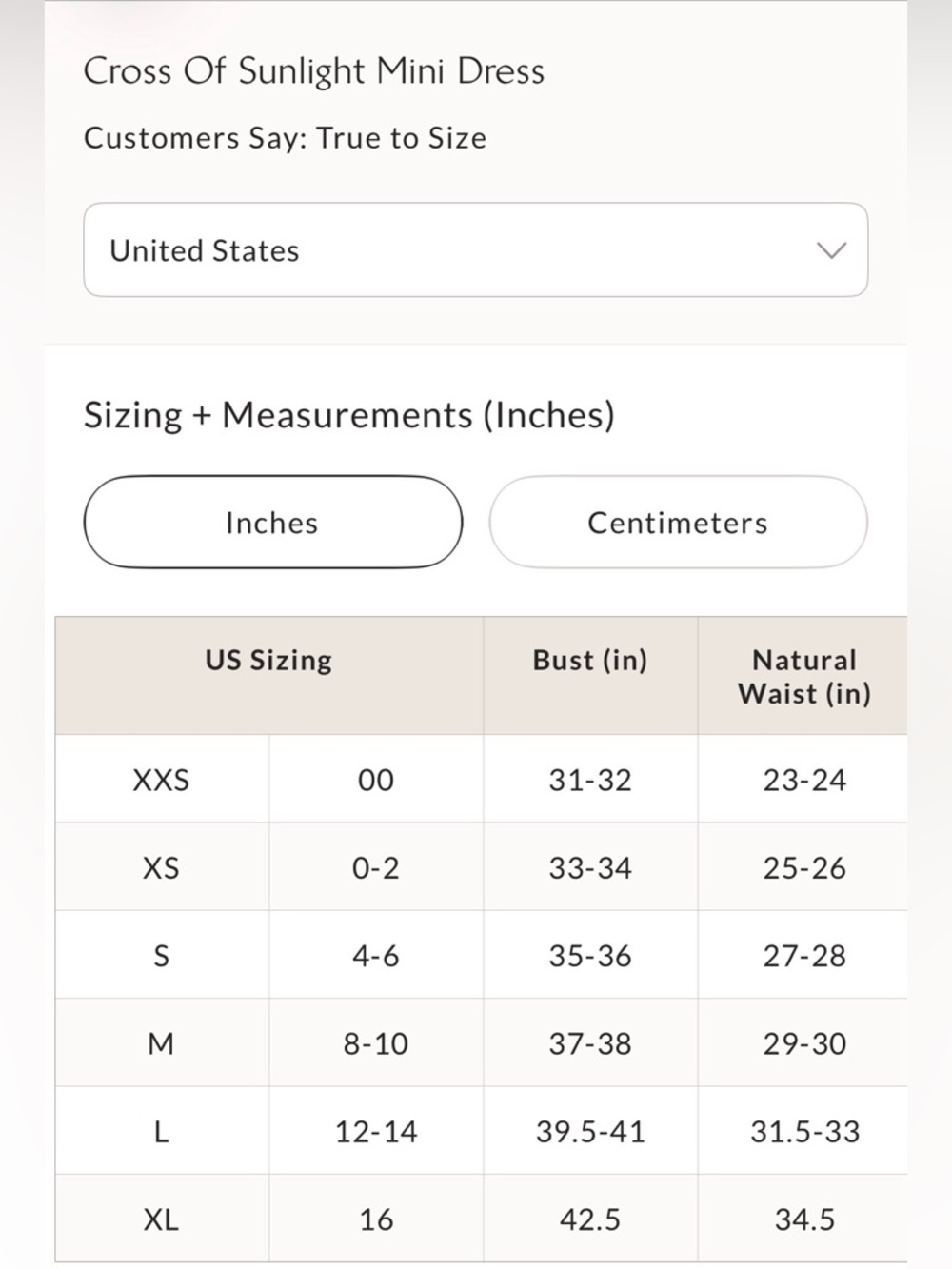Select the Inches unit toggle
The width and height of the screenshot is (952, 1269).
click(273, 522)
